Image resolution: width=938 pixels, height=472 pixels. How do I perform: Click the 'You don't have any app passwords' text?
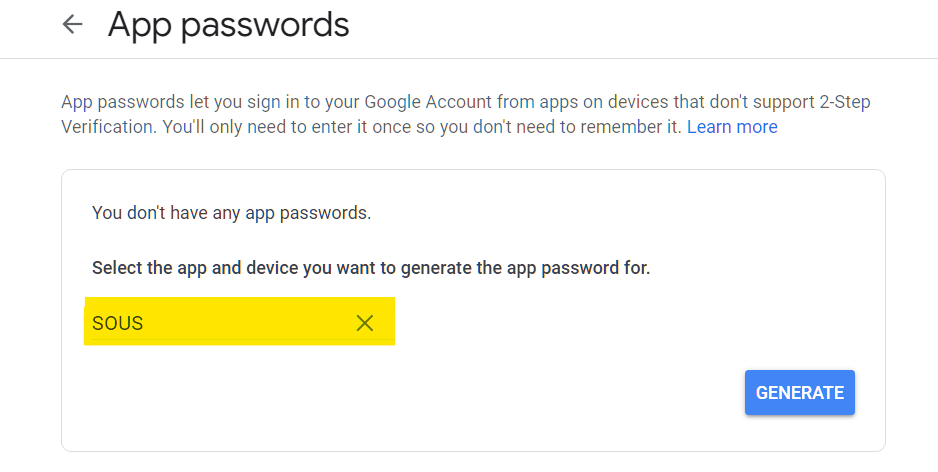232,213
